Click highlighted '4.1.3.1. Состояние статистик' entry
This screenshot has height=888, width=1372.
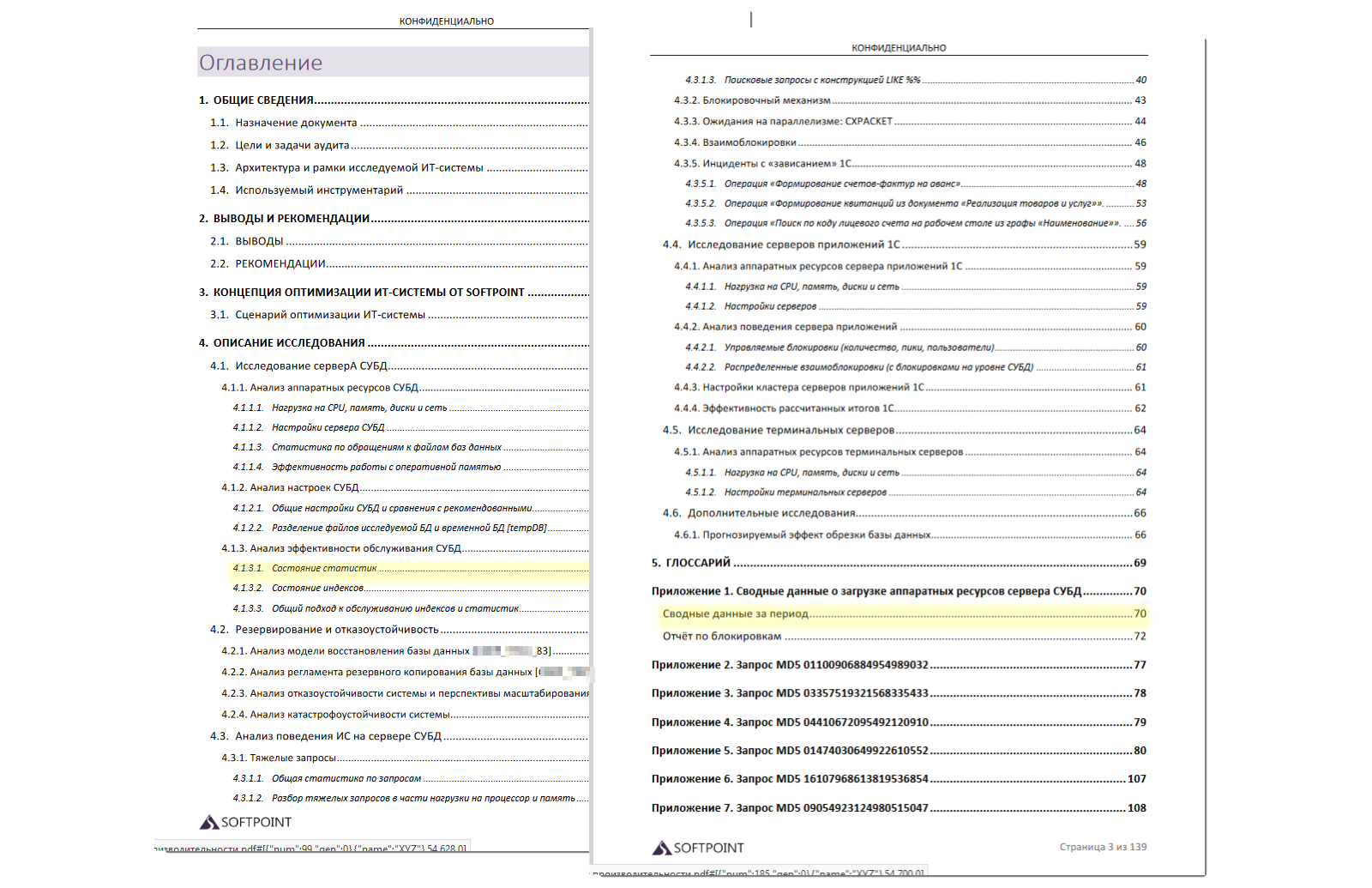click(411, 568)
